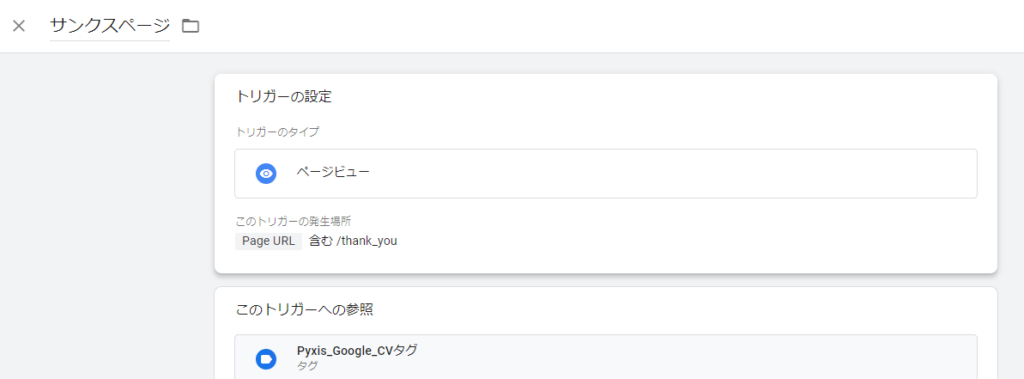
Task: Select the blue eye page view icon
Action: pos(266,174)
